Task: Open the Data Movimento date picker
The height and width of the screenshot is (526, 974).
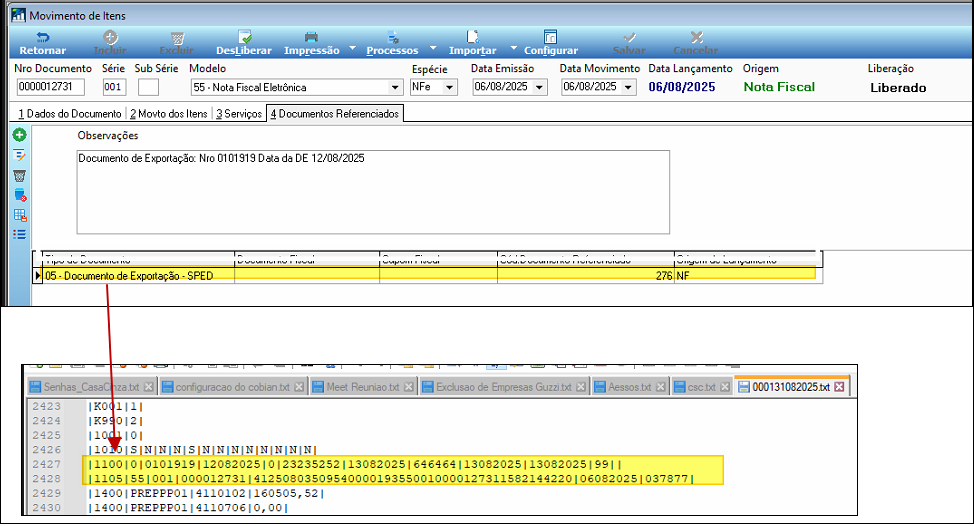Action: pyautogui.click(x=628, y=88)
